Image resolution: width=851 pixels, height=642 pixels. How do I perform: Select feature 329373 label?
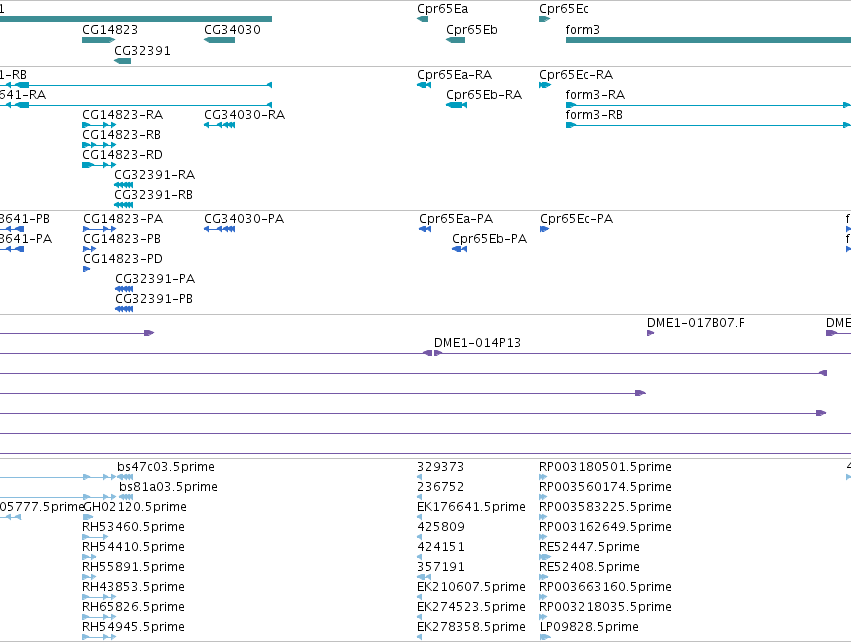441,467
